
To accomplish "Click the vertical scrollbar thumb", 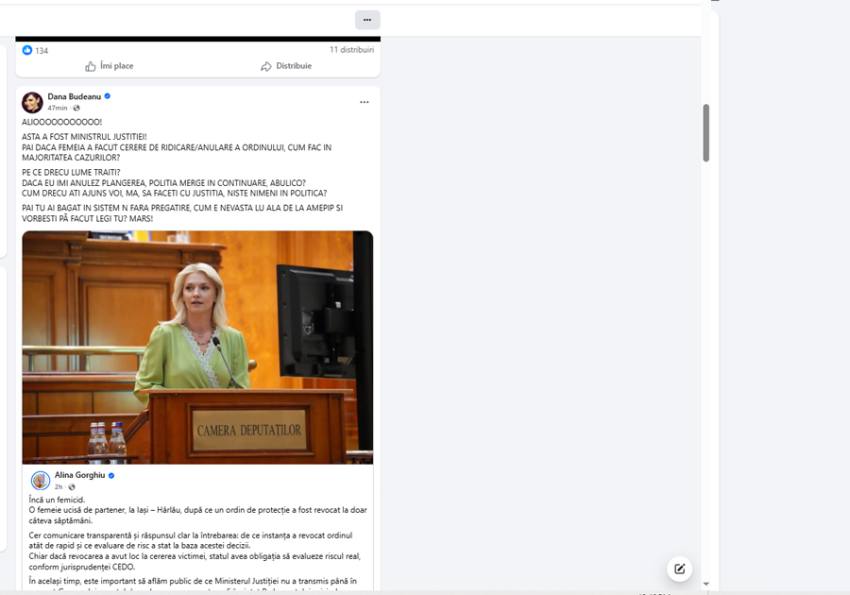I will (706, 132).
